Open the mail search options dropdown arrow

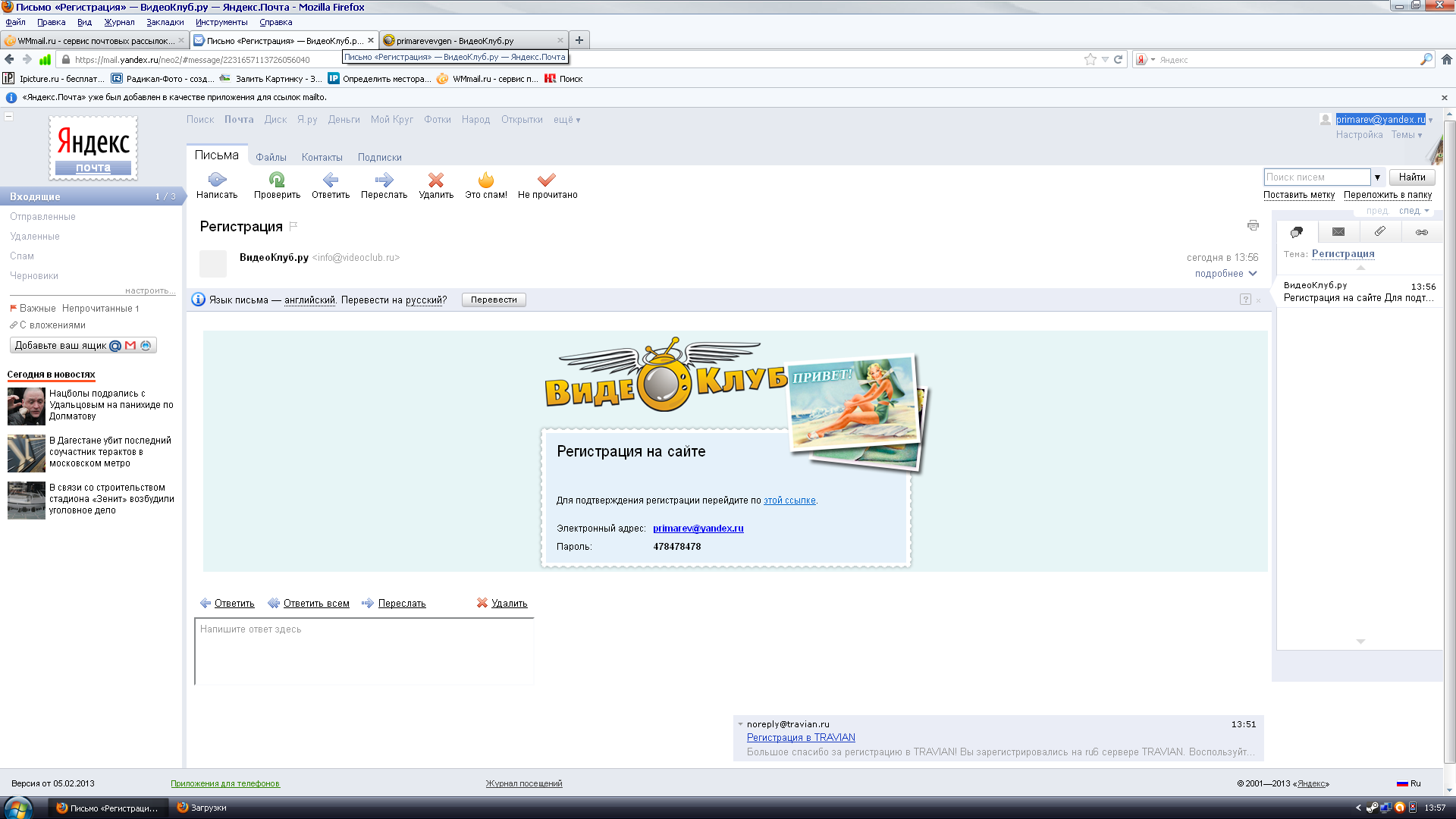1377,177
